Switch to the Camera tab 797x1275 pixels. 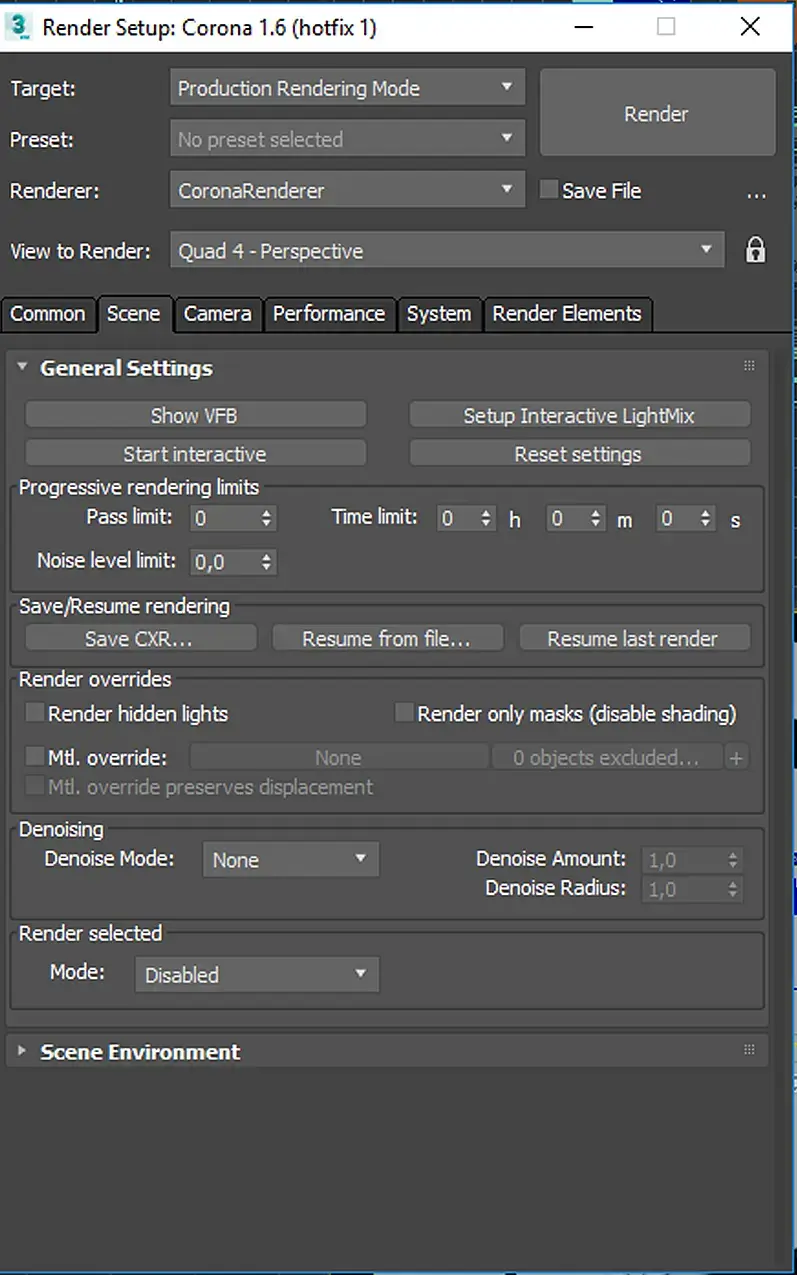217,314
